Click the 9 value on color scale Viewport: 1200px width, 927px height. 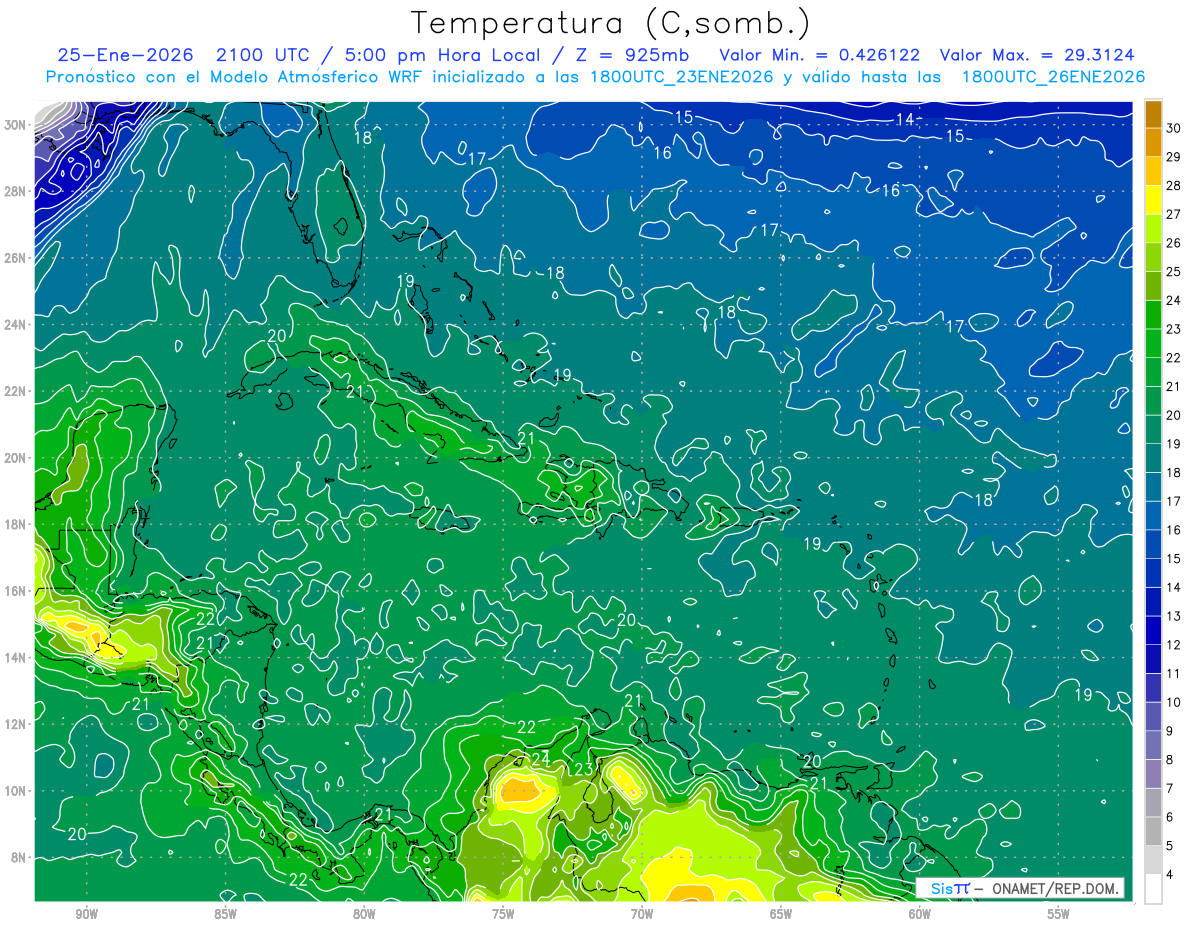(1171, 731)
